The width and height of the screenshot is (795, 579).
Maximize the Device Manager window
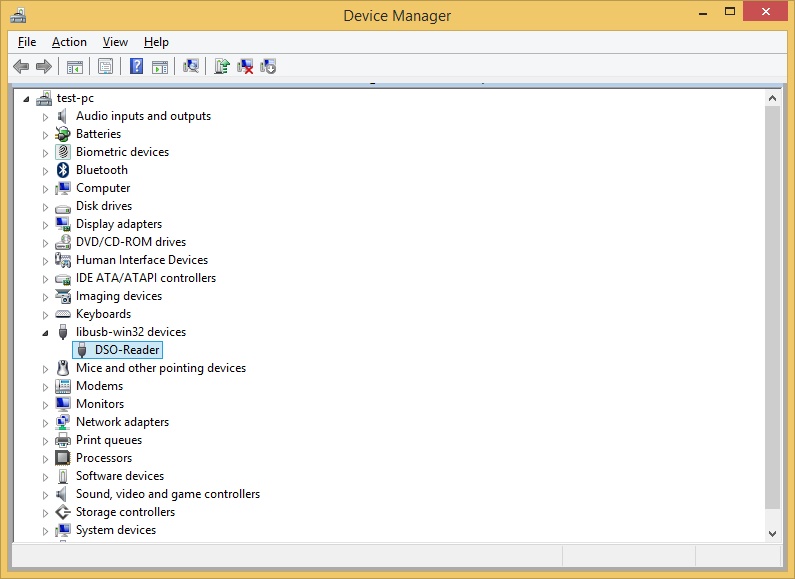pyautogui.click(x=730, y=12)
